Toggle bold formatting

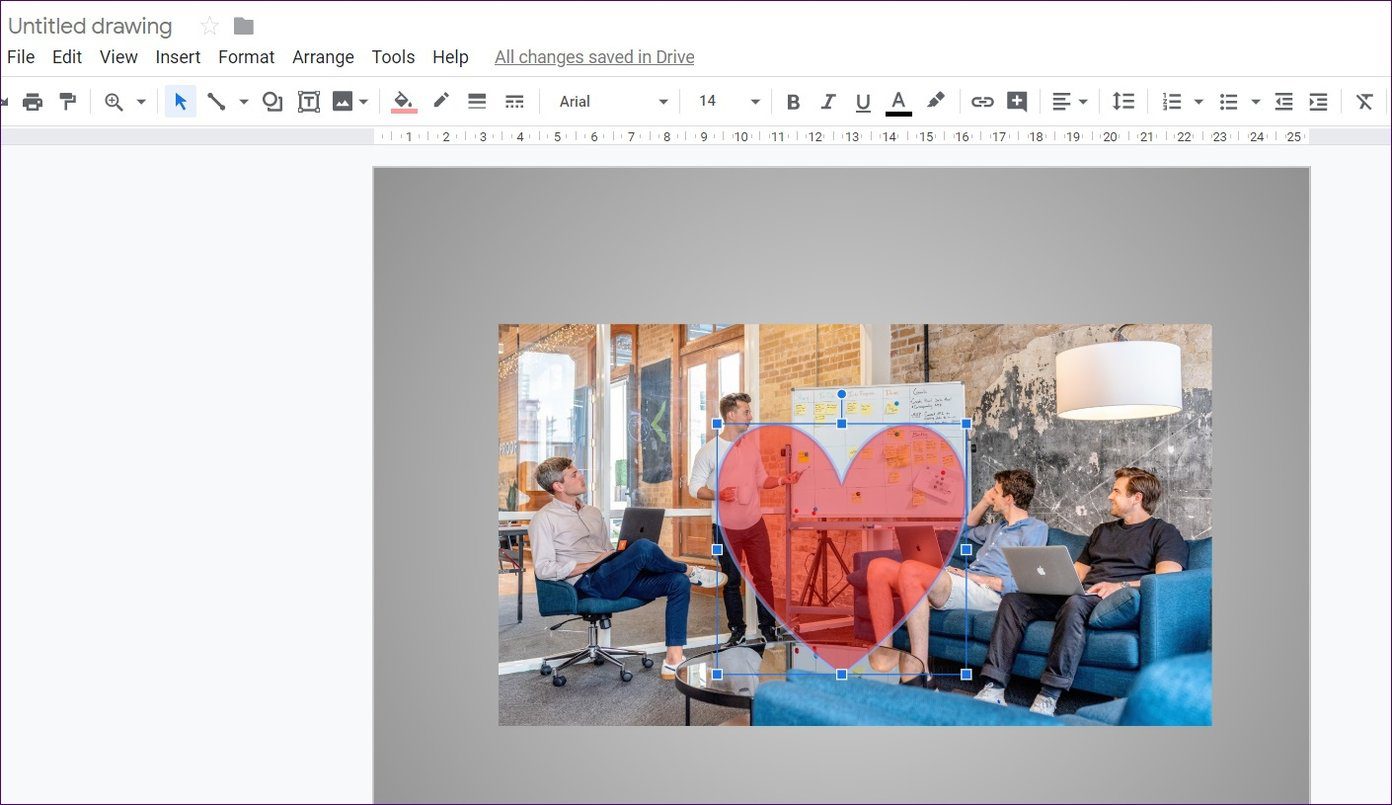pyautogui.click(x=793, y=101)
